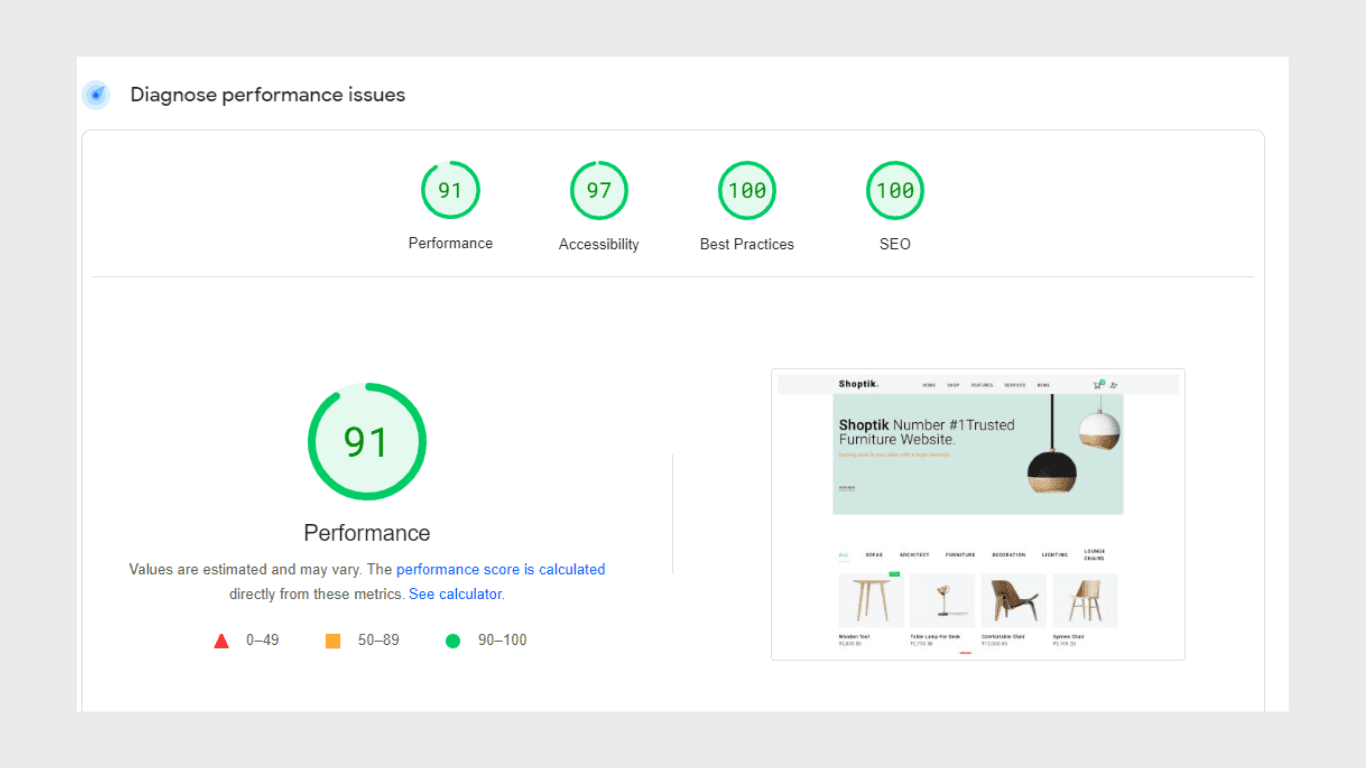This screenshot has height=768, width=1366.
Task: Click the orange square 50–89 legend icon
Action: click(x=333, y=641)
